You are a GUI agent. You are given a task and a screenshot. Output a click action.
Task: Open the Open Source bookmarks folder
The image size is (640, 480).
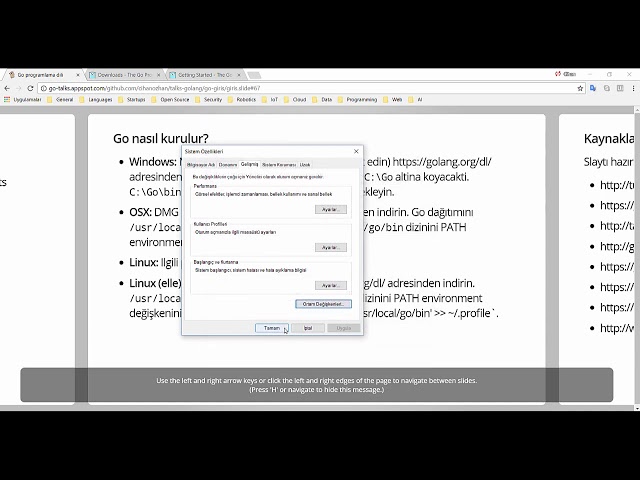tap(170, 100)
